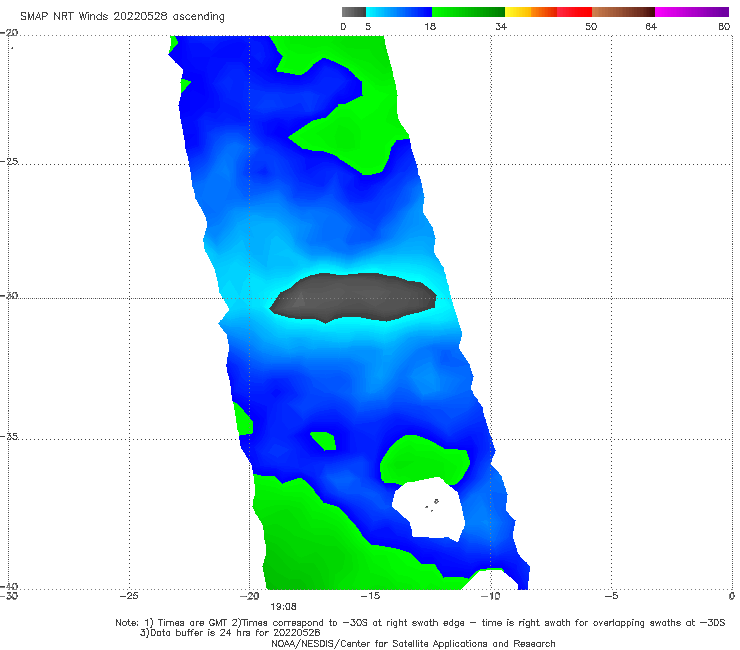Click the longitude label "-5" on the bottom axis
The width and height of the screenshot is (740, 650).
click(611, 596)
